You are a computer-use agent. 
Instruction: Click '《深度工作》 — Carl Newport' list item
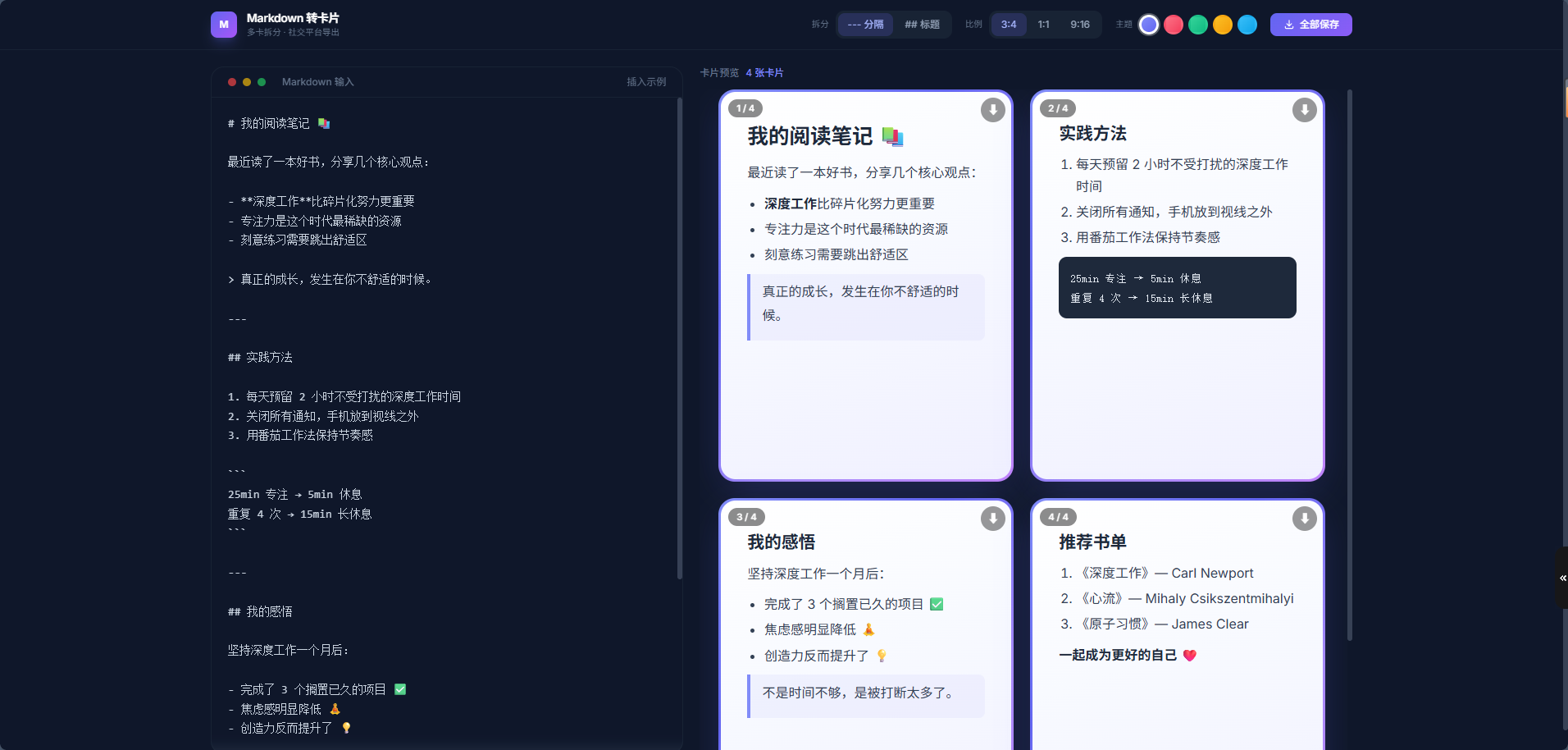(1165, 573)
